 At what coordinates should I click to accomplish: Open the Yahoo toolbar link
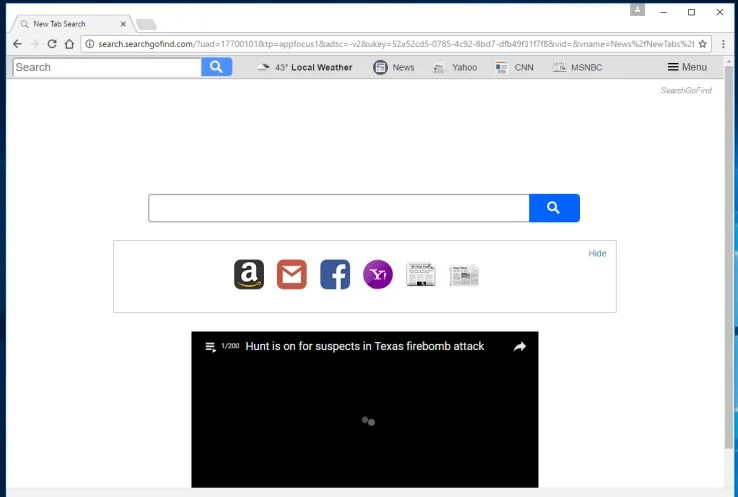(455, 68)
